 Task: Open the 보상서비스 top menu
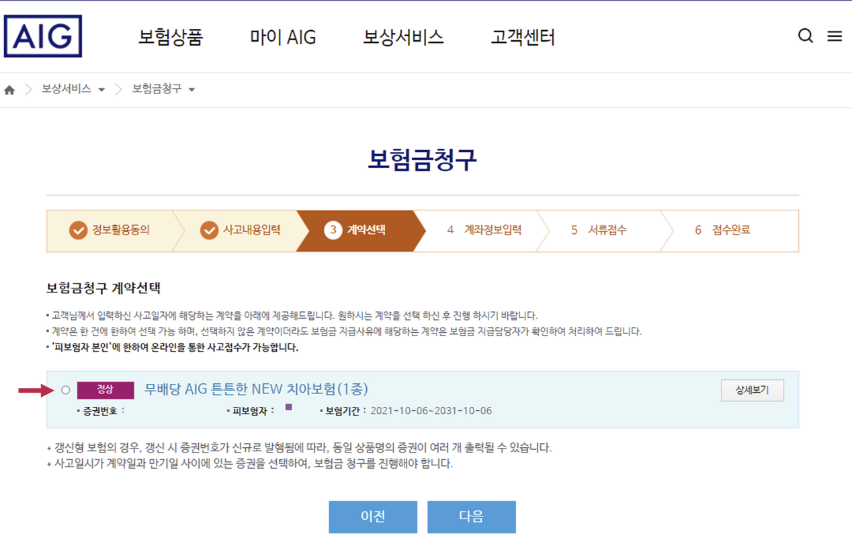(403, 37)
